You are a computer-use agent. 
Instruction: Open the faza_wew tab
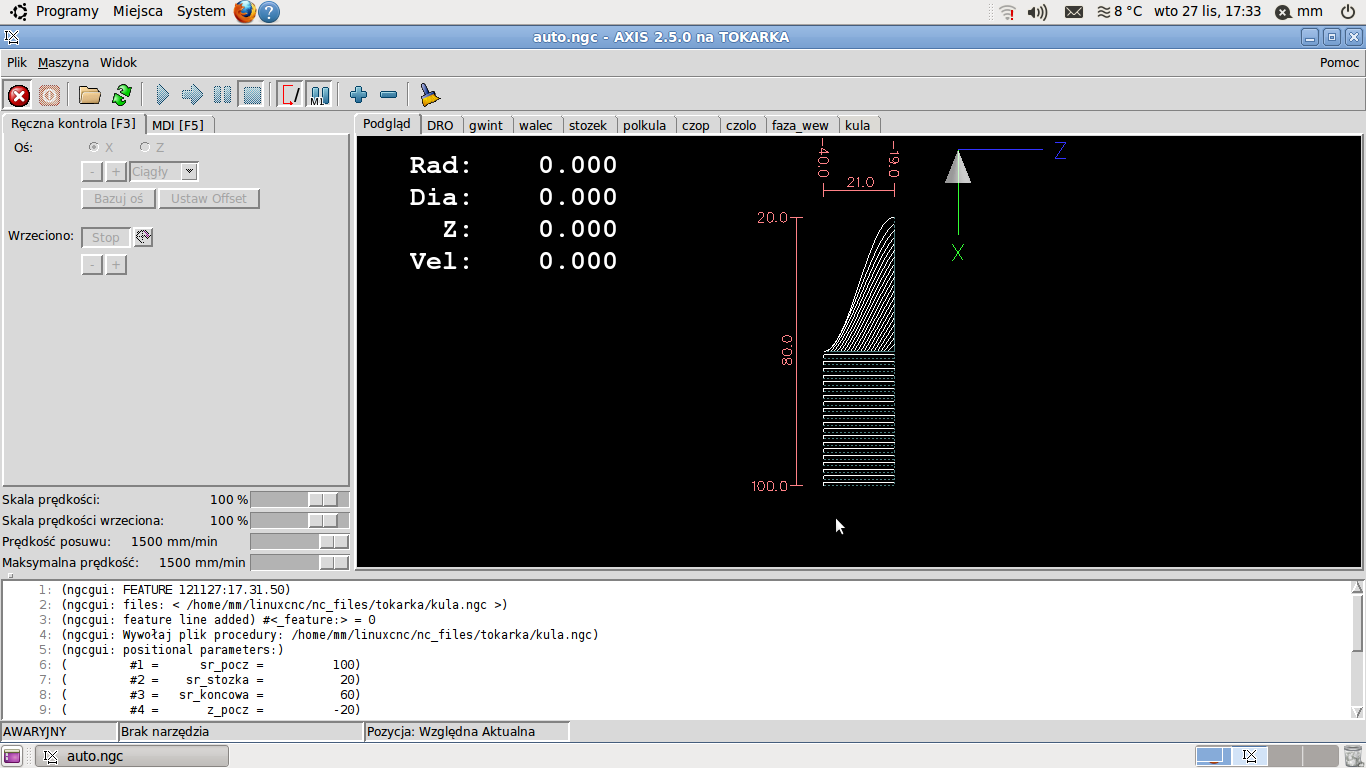[800, 125]
